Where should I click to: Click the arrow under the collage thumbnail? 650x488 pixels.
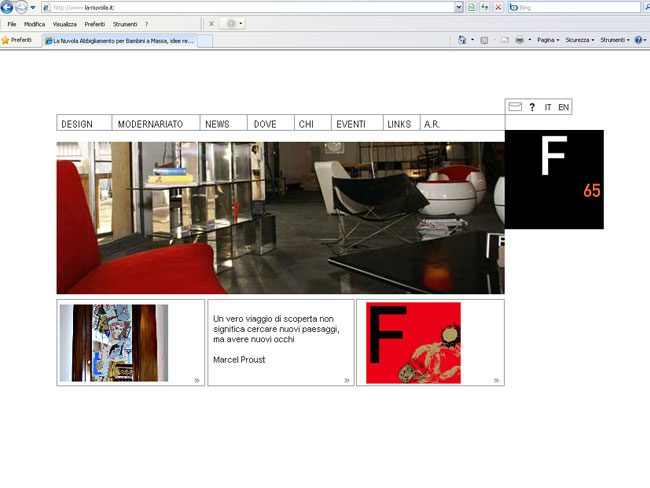pos(197,380)
